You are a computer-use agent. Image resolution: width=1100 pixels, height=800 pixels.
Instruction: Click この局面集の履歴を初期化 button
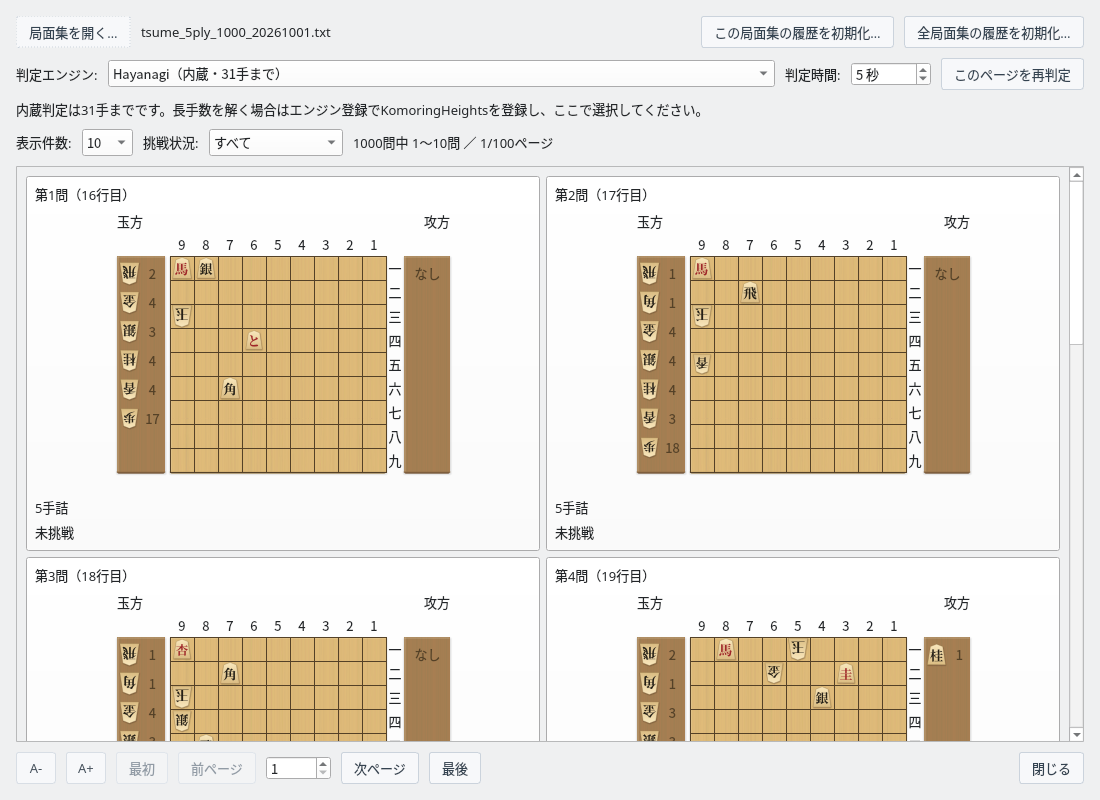point(797,33)
